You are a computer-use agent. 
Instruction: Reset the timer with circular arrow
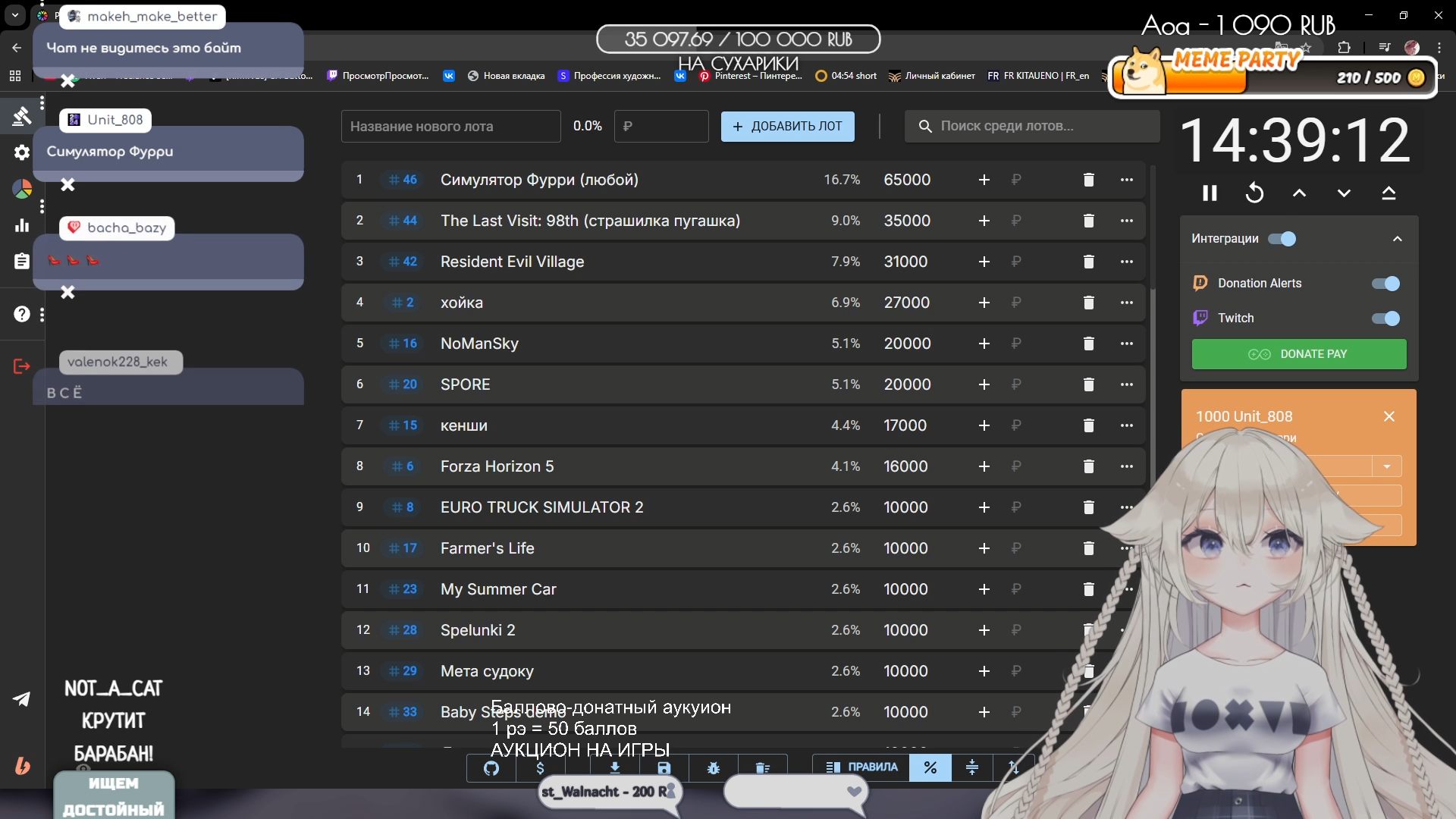pyautogui.click(x=1254, y=193)
